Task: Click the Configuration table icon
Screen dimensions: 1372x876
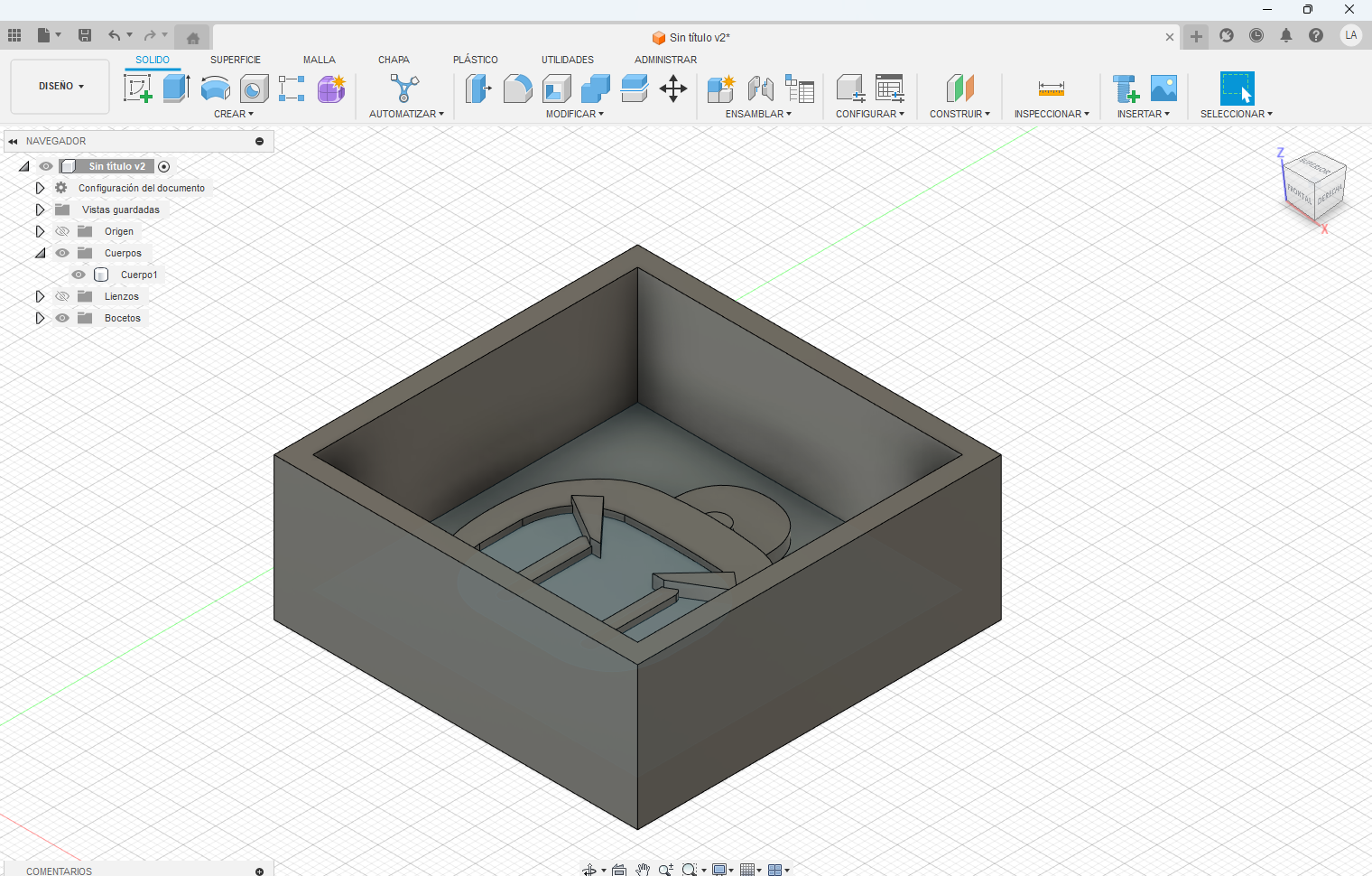Action: 890,89
